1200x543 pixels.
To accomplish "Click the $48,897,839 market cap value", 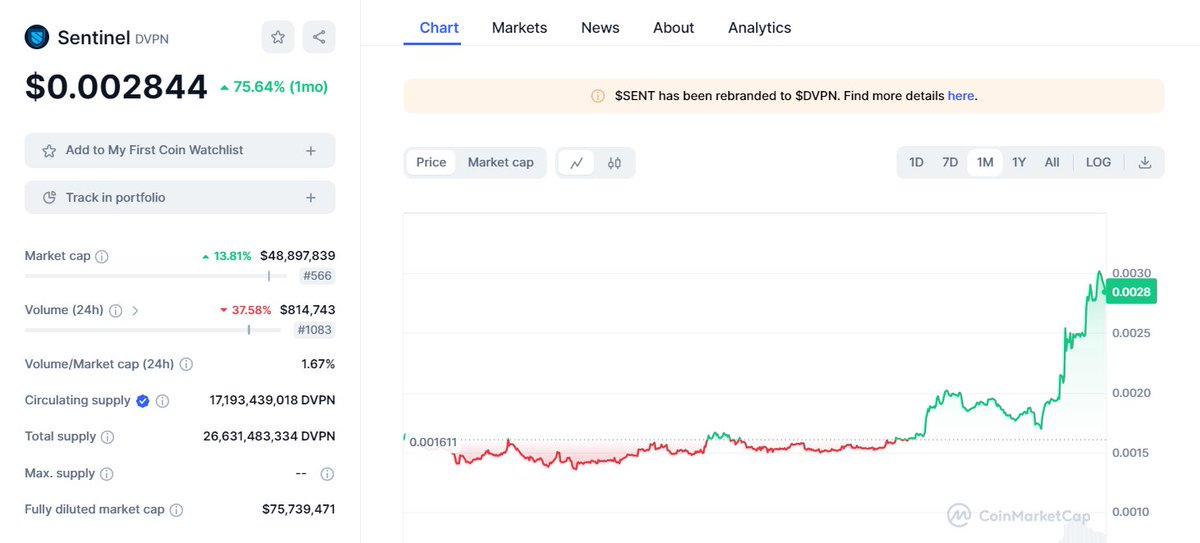I will coord(297,256).
